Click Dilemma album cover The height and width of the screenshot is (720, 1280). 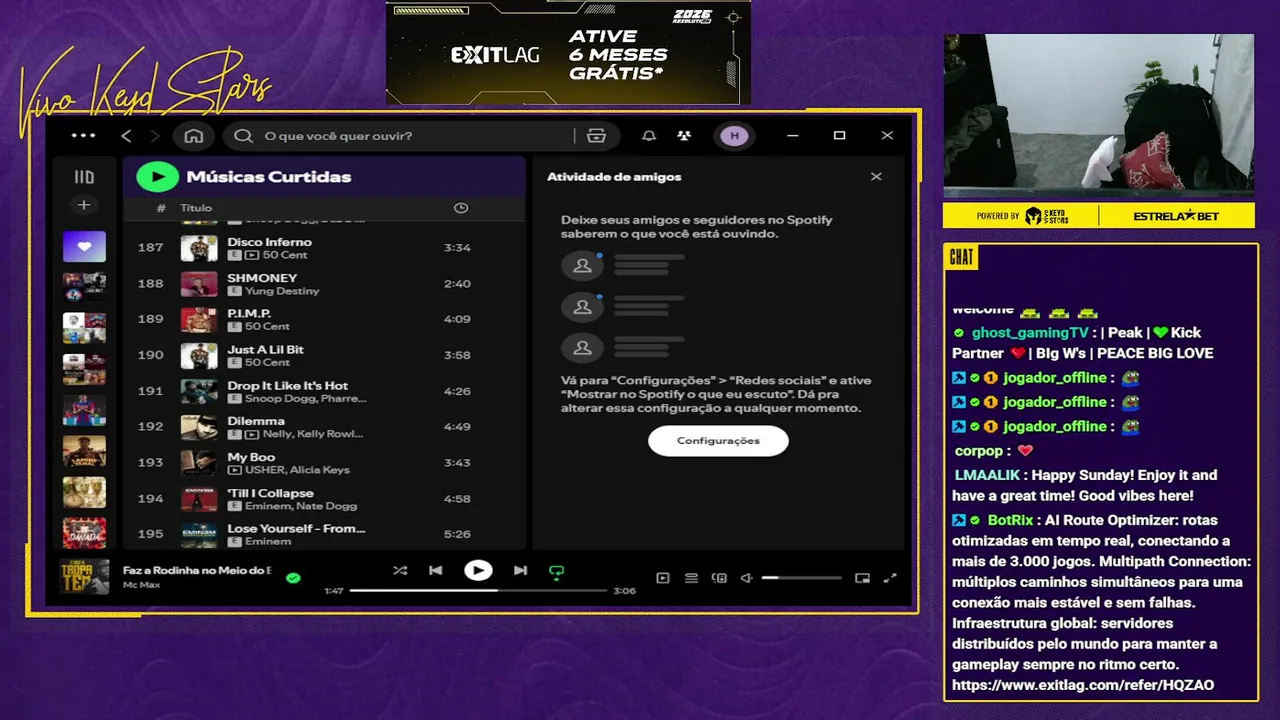click(199, 427)
